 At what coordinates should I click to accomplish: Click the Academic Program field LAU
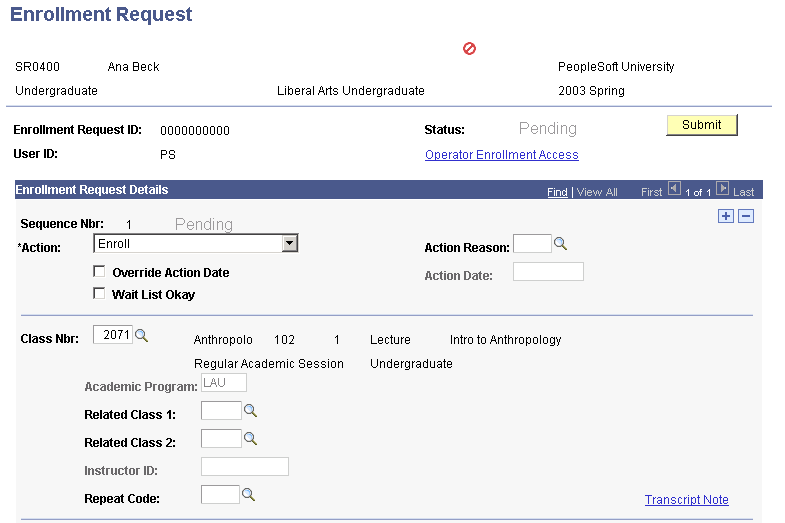pos(224,383)
